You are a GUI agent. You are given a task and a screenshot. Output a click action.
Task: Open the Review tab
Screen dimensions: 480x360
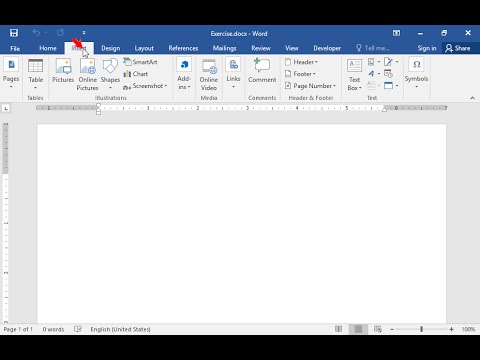261,48
